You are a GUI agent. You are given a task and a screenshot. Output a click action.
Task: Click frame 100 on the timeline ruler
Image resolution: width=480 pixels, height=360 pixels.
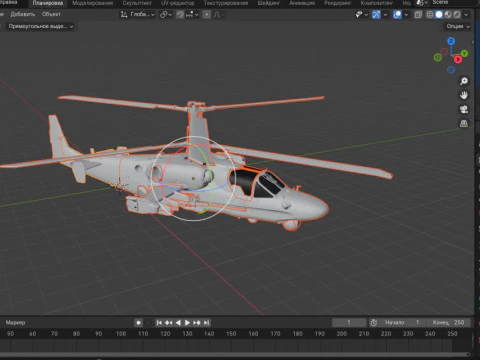[121, 334]
